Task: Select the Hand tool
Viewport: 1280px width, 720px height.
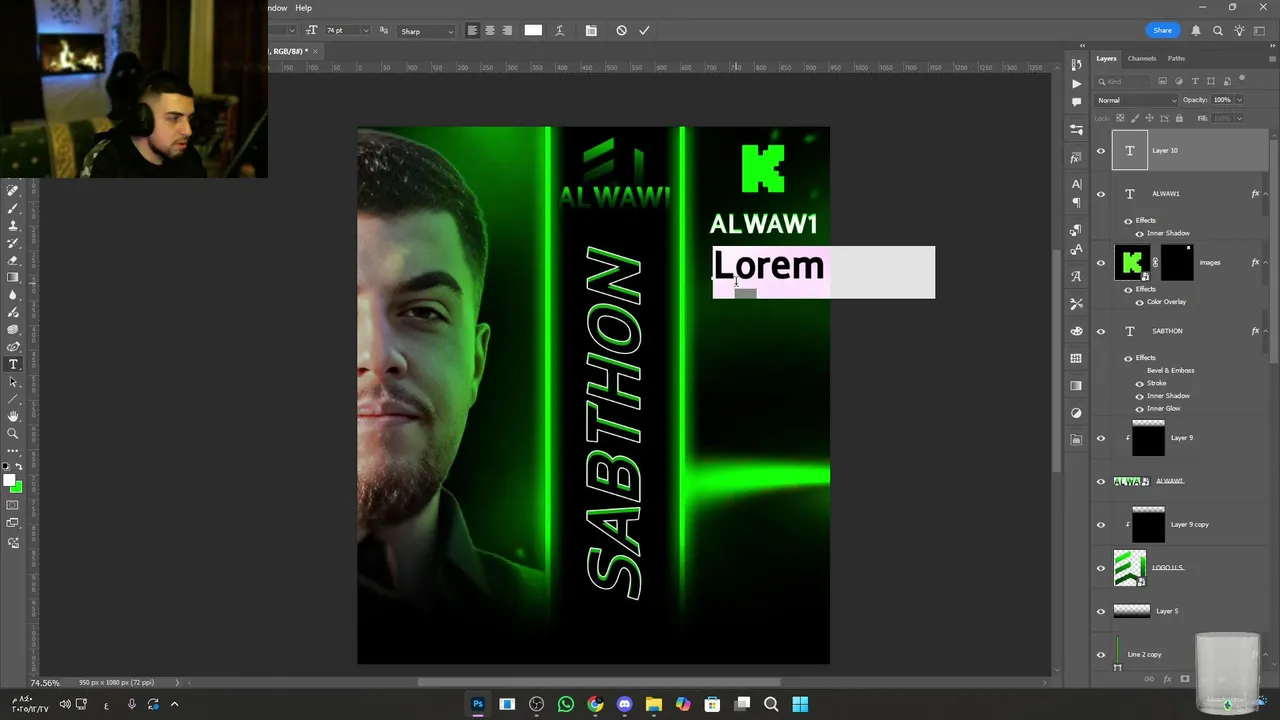Action: pyautogui.click(x=13, y=416)
